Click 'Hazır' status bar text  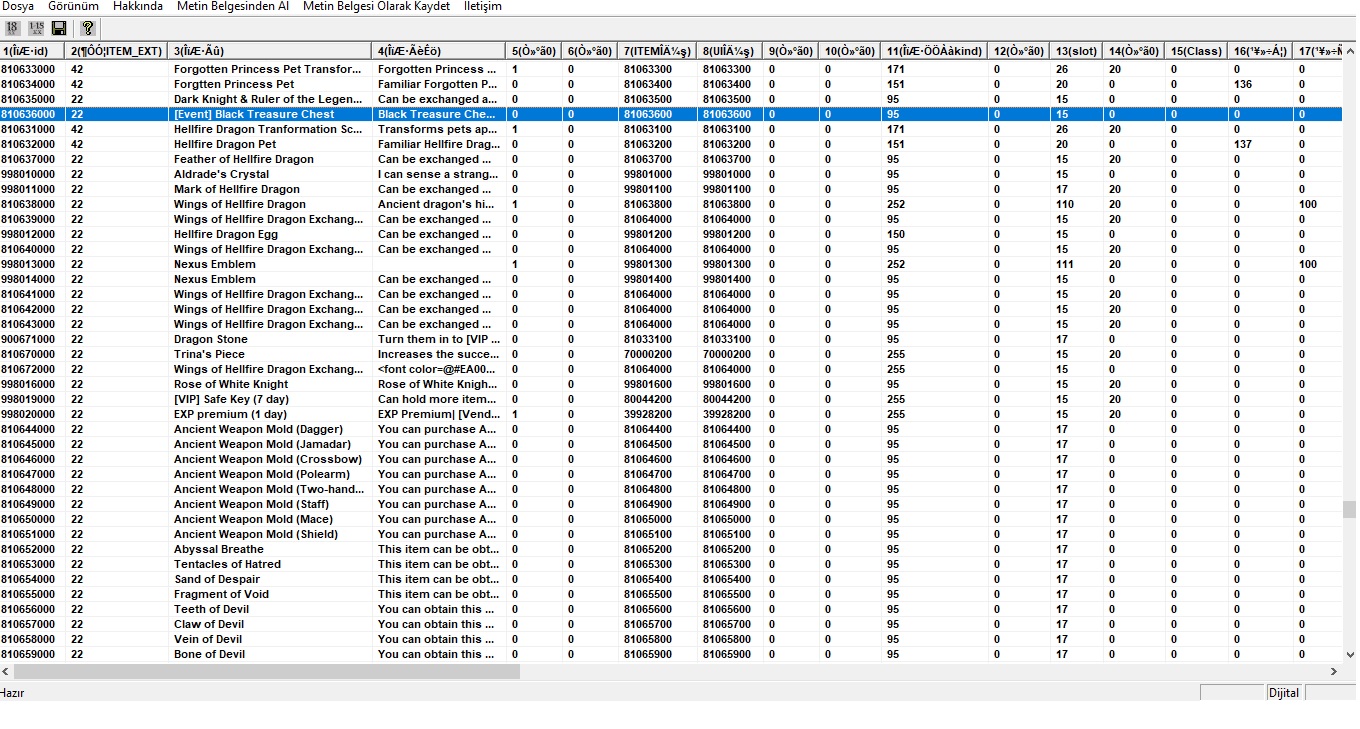point(12,693)
